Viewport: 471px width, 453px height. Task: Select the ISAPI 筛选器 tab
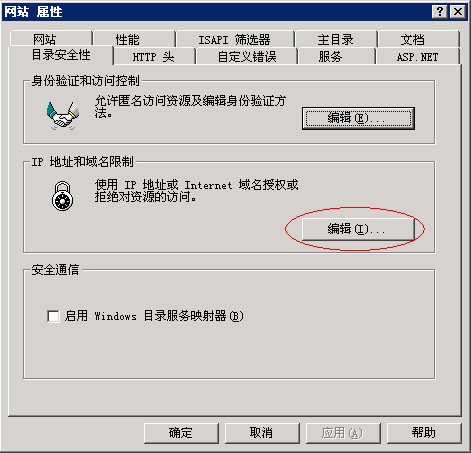tap(235, 39)
